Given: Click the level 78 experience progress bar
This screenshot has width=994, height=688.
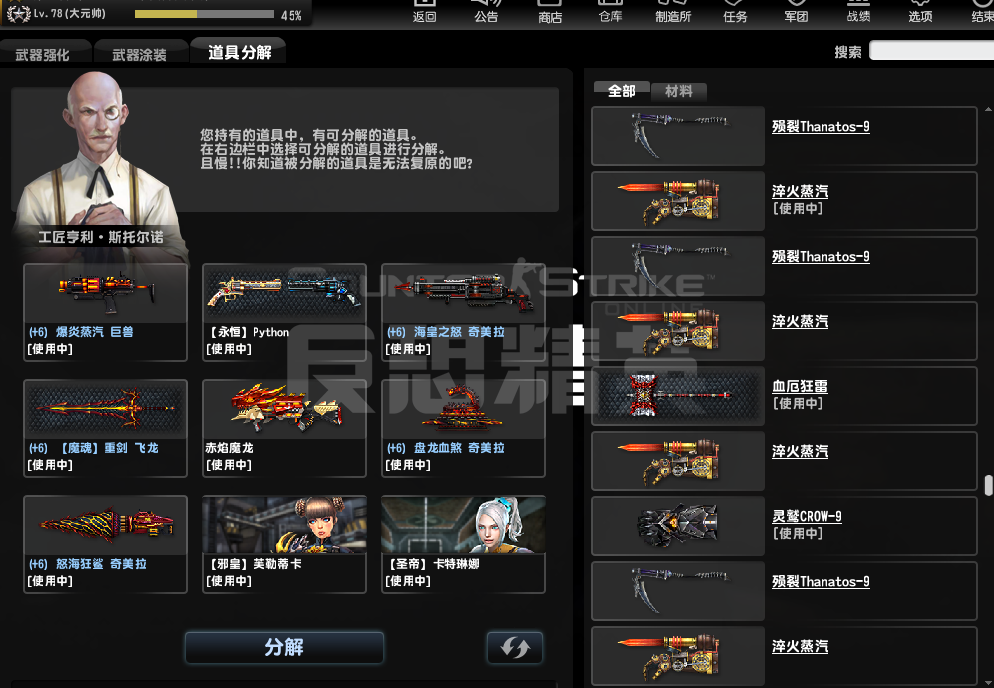Looking at the screenshot, I should [x=204, y=14].
